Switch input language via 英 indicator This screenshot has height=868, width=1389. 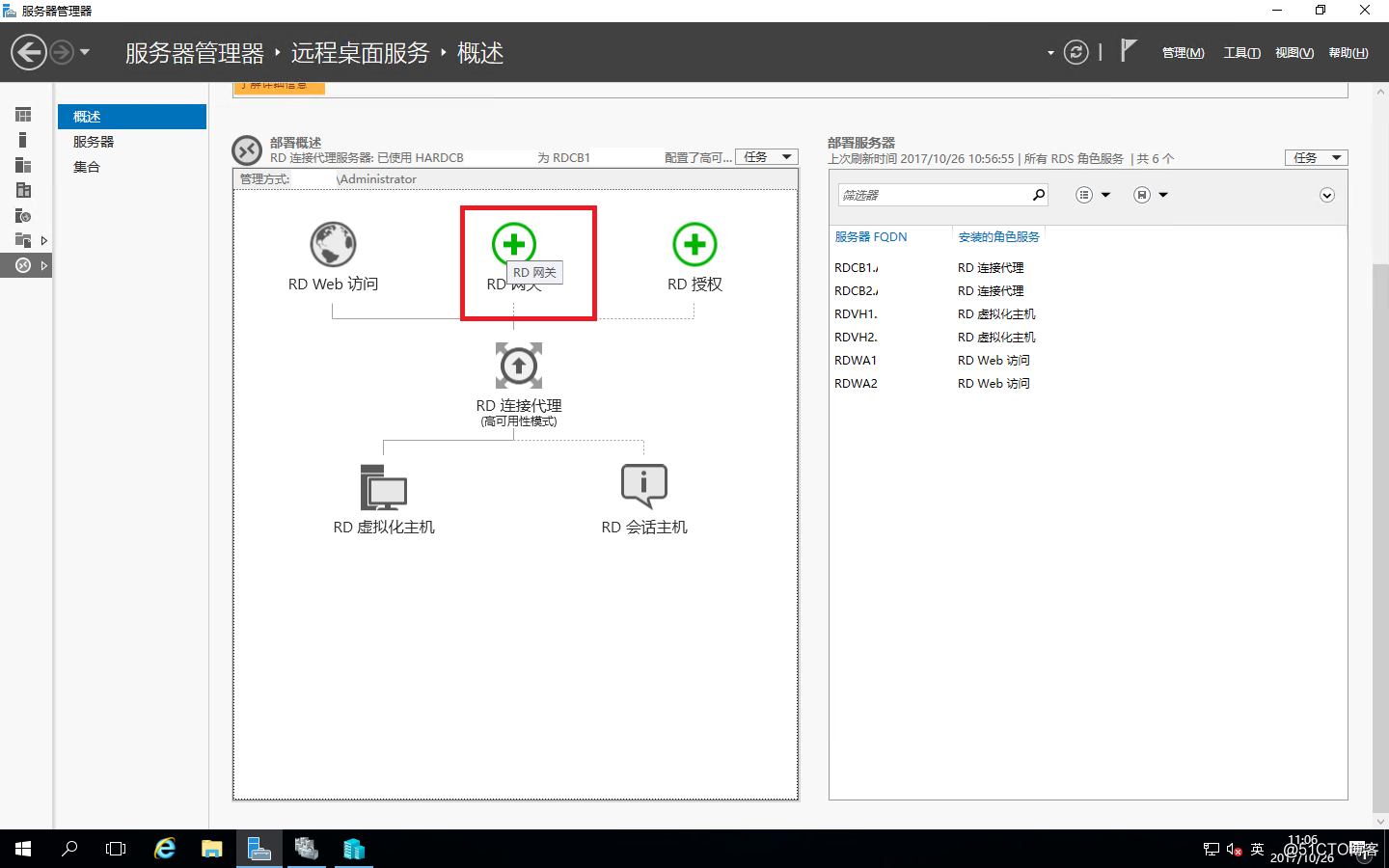click(1257, 850)
